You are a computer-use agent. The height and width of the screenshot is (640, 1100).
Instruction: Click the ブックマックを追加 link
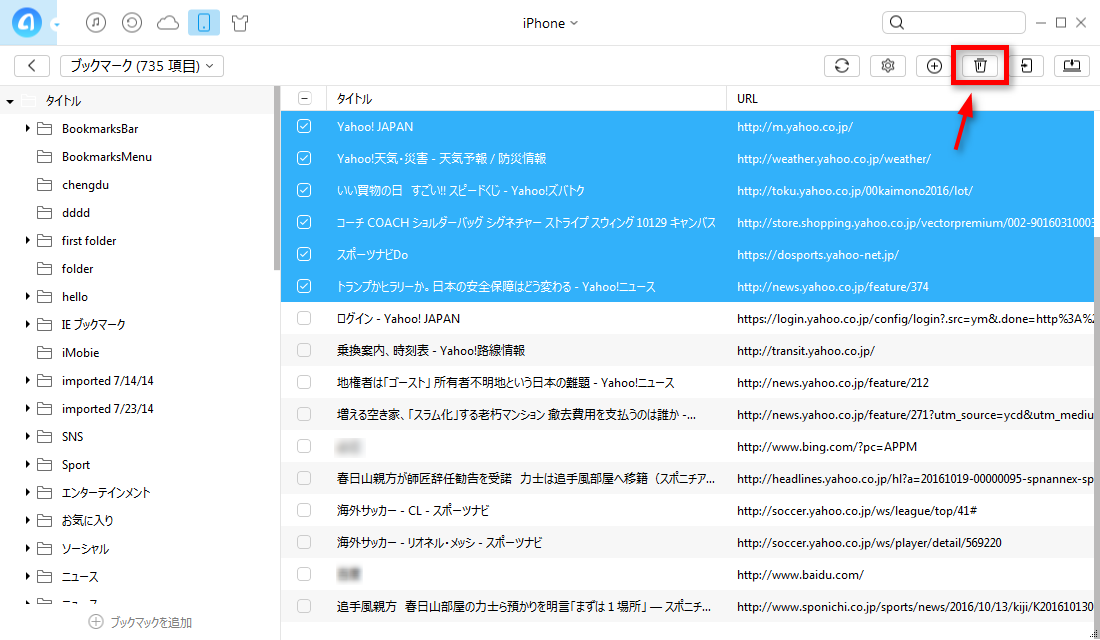pyautogui.click(x=151, y=622)
